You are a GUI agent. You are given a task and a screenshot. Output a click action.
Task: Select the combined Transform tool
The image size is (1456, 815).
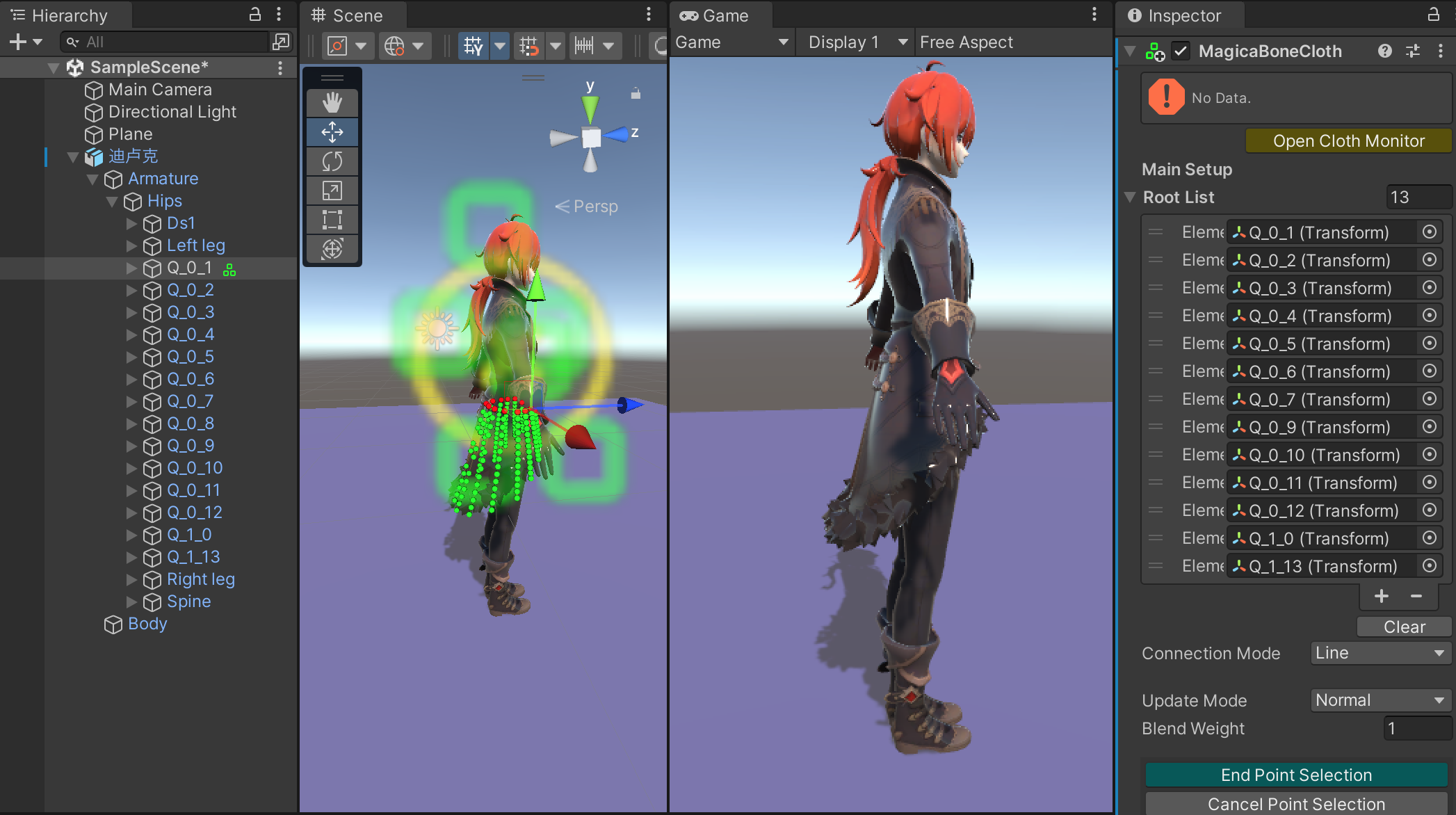[332, 249]
